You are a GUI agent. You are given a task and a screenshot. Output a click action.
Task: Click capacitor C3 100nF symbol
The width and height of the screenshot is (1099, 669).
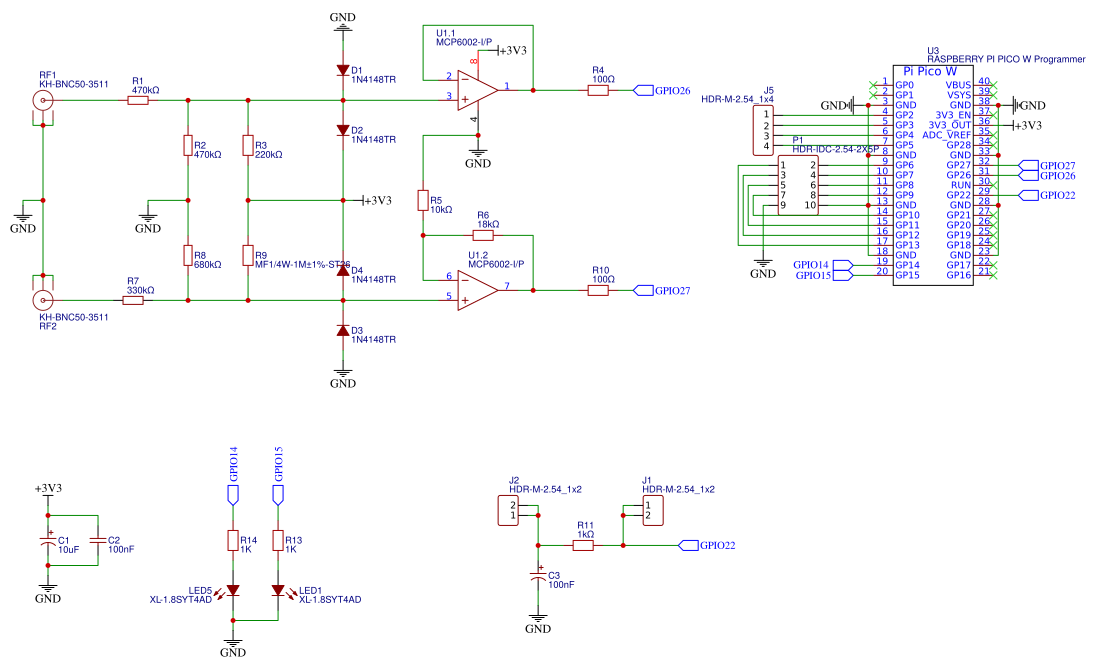point(539,578)
